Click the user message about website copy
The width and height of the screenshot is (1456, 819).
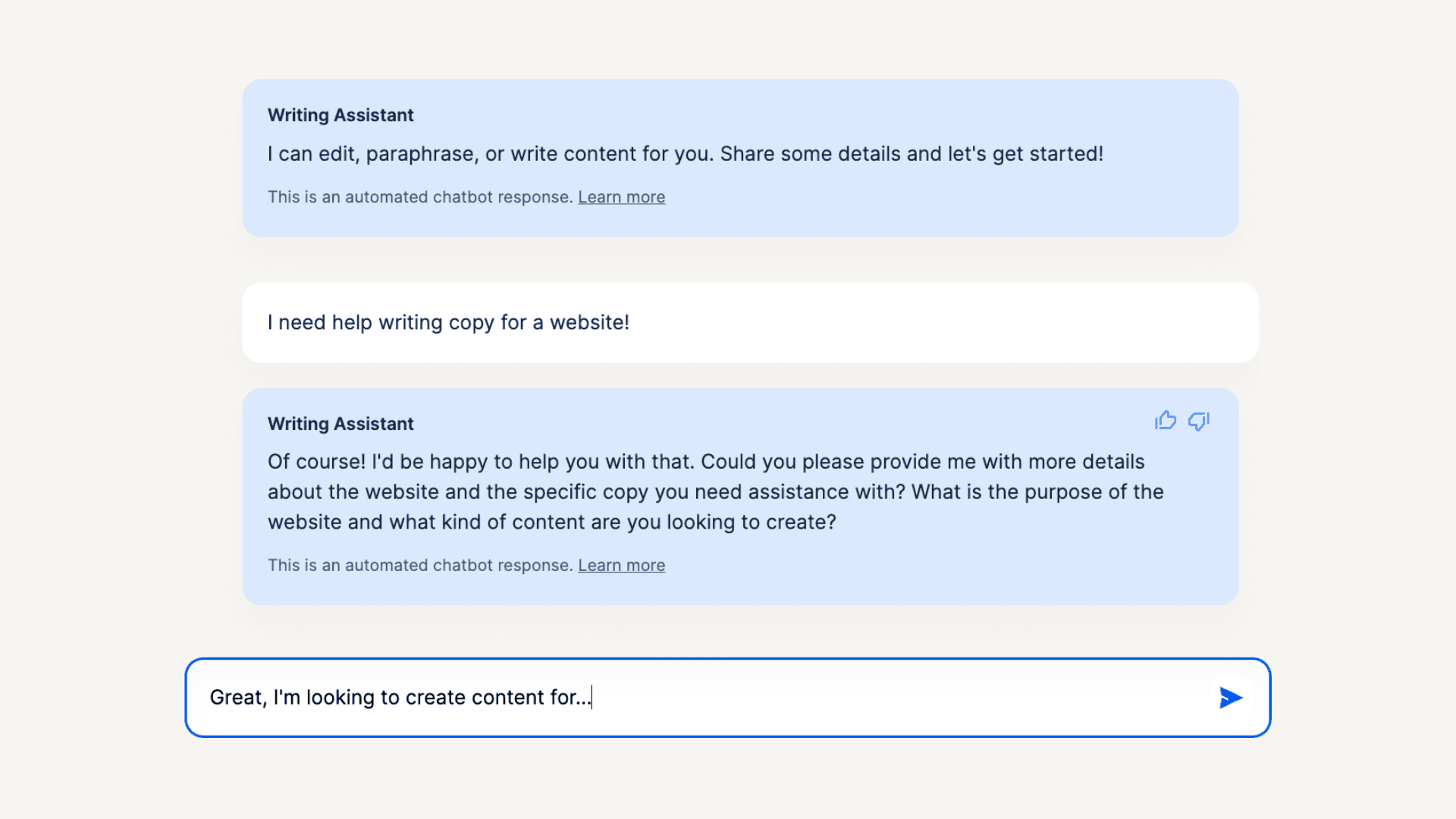tap(448, 322)
